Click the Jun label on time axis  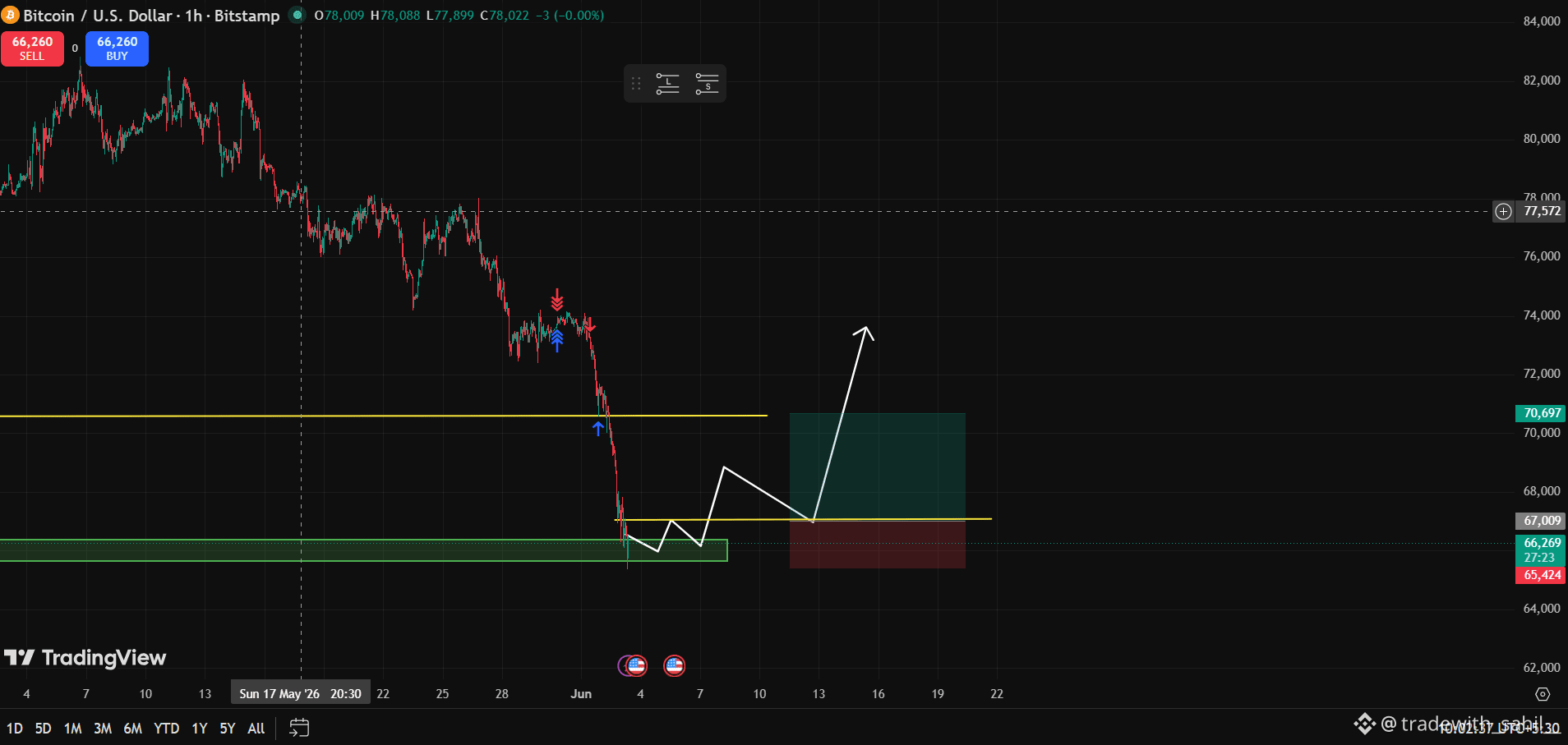[x=581, y=694]
